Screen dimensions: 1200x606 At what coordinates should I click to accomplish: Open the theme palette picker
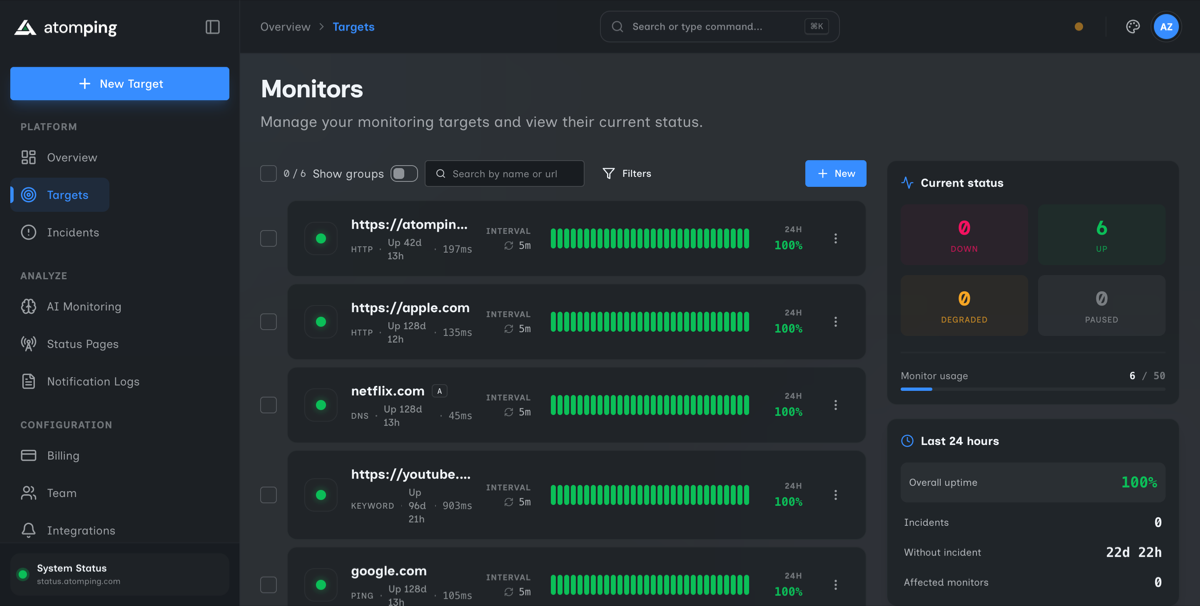click(1132, 26)
